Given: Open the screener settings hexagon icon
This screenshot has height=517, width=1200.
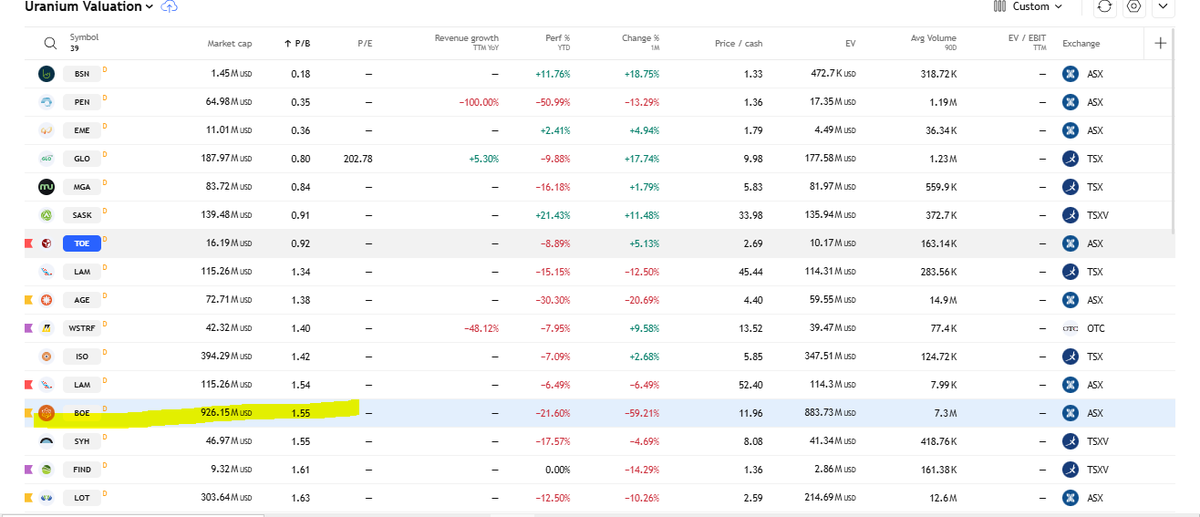Looking at the screenshot, I should pos(1133,7).
